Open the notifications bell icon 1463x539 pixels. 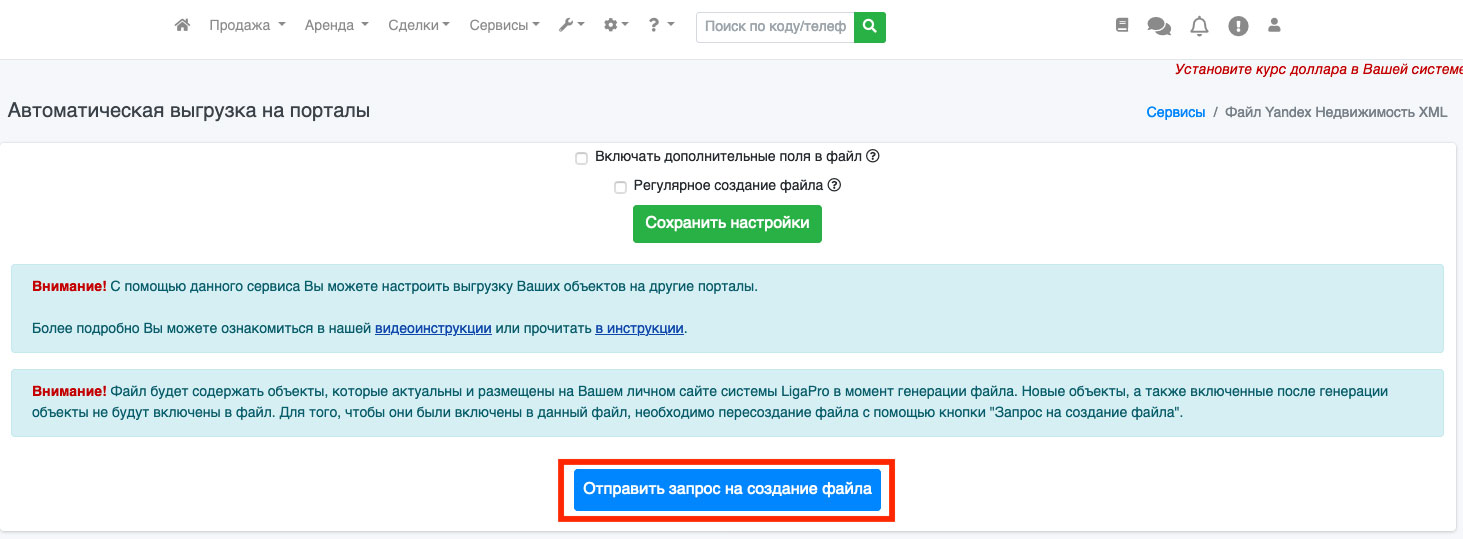[1199, 27]
